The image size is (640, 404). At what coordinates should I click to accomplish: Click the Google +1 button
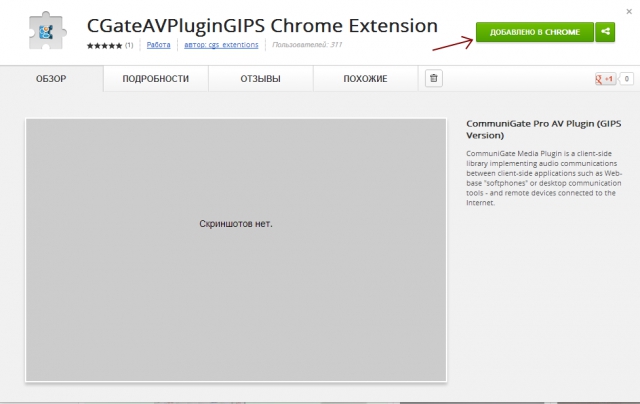coord(605,79)
